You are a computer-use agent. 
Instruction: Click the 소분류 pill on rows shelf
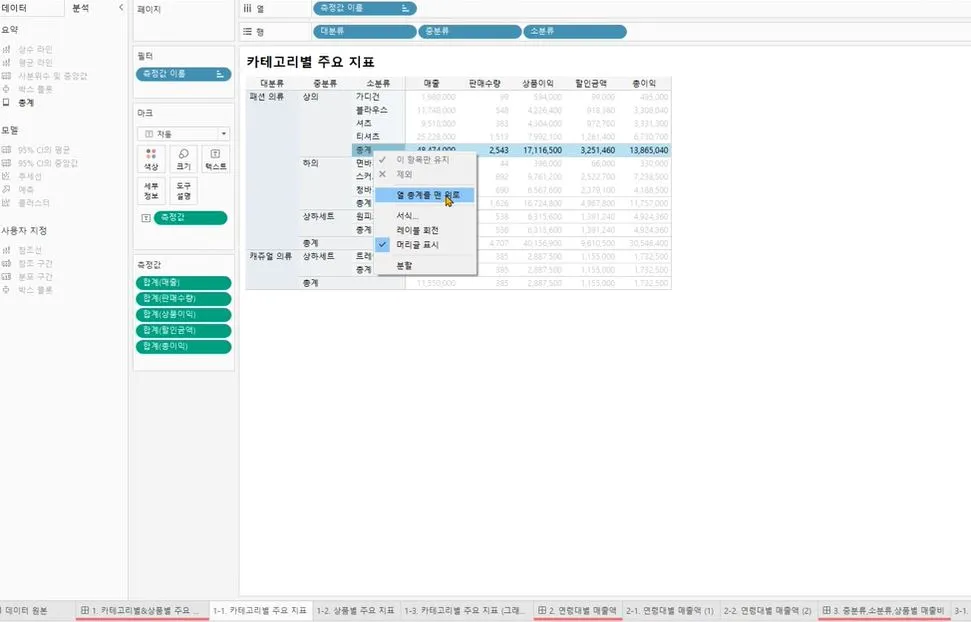tap(575, 31)
